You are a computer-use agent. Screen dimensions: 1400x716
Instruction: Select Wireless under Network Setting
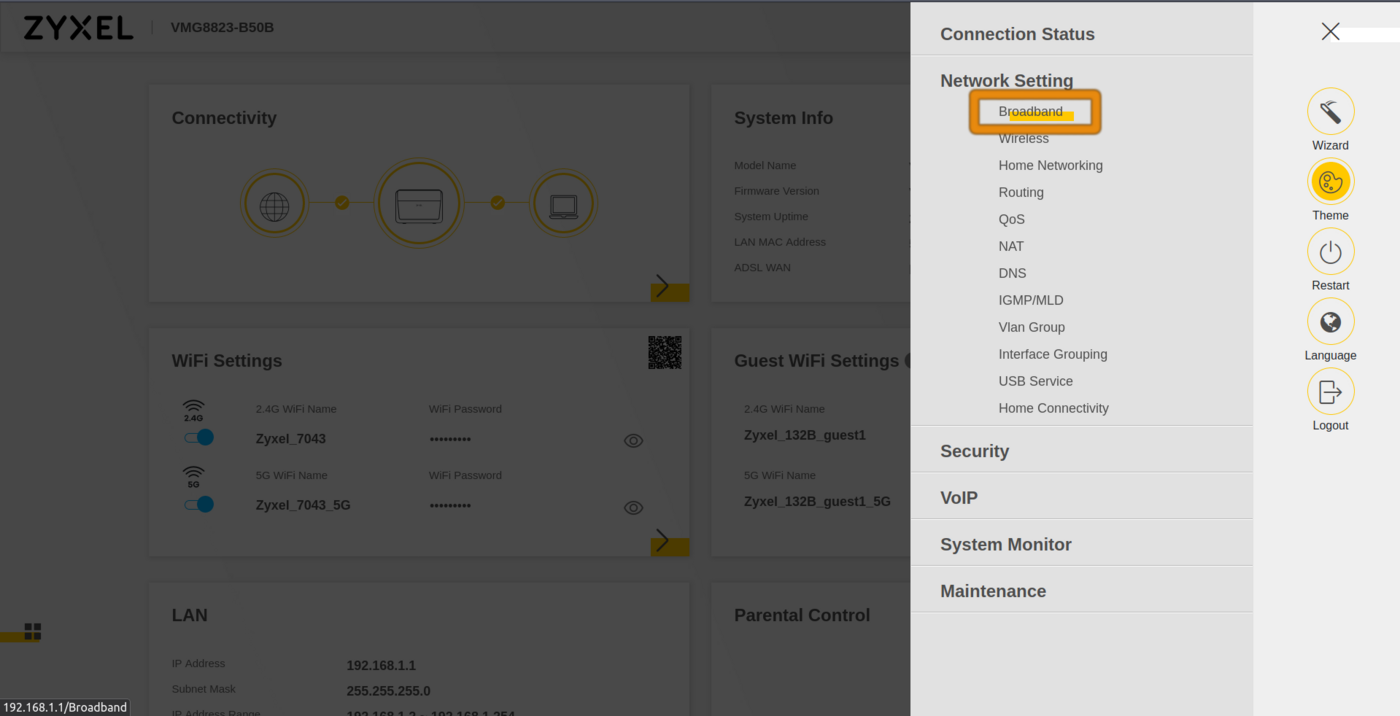point(1023,139)
